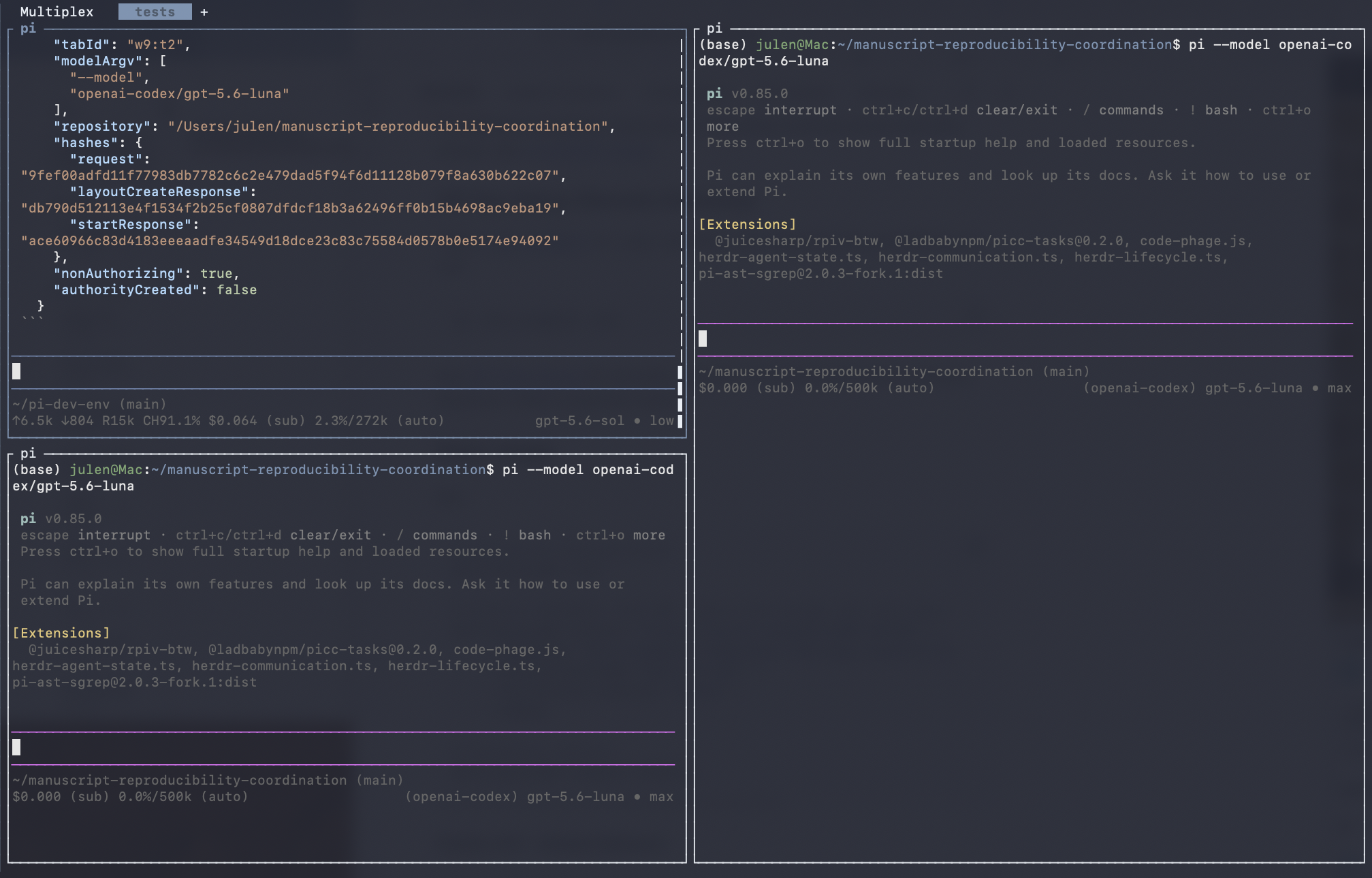Click the "pi" title of the top-left pane
This screenshot has width=1372, height=878.
[x=28, y=28]
